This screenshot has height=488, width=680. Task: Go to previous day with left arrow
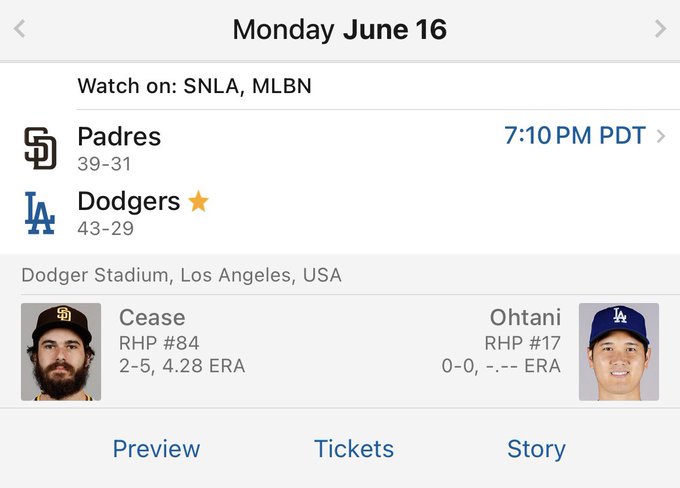coord(19,29)
